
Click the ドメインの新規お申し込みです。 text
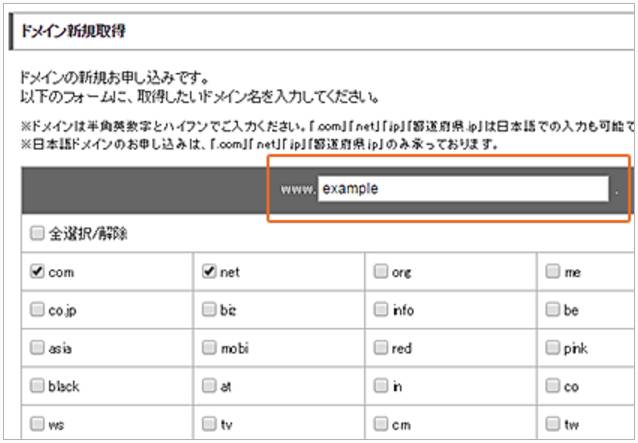pos(115,77)
